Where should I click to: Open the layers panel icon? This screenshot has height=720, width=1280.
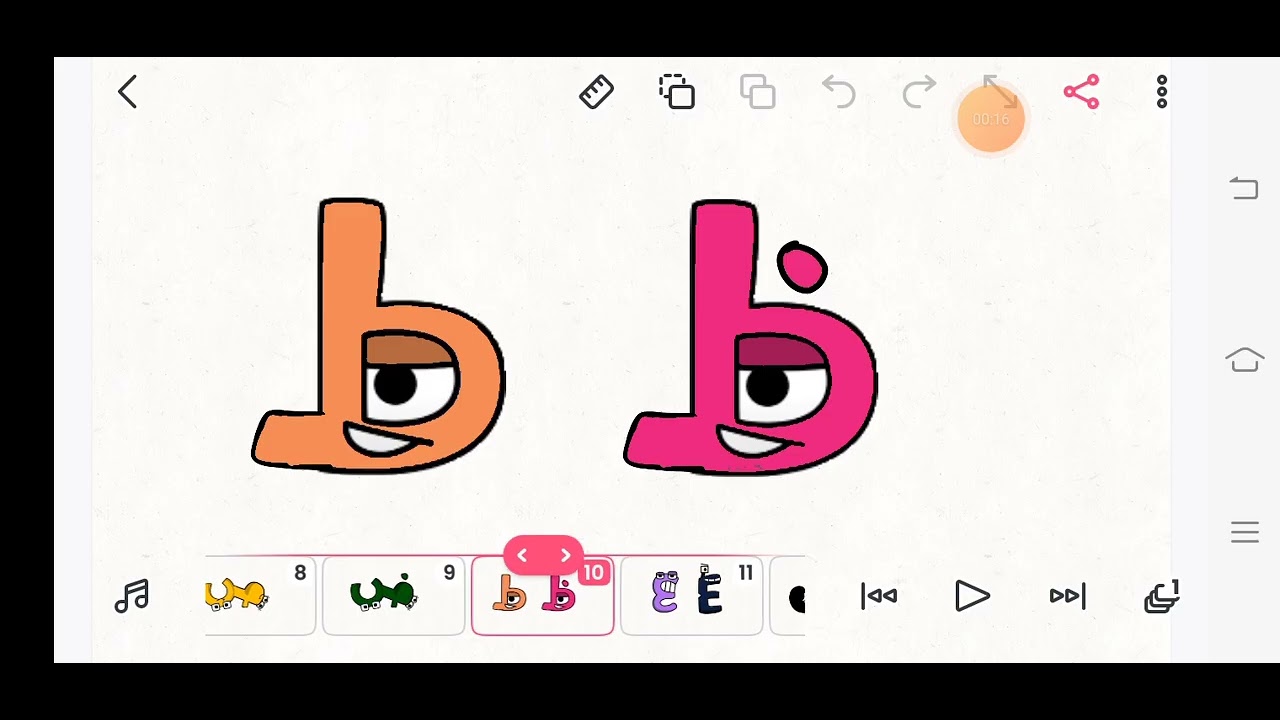[1162, 596]
